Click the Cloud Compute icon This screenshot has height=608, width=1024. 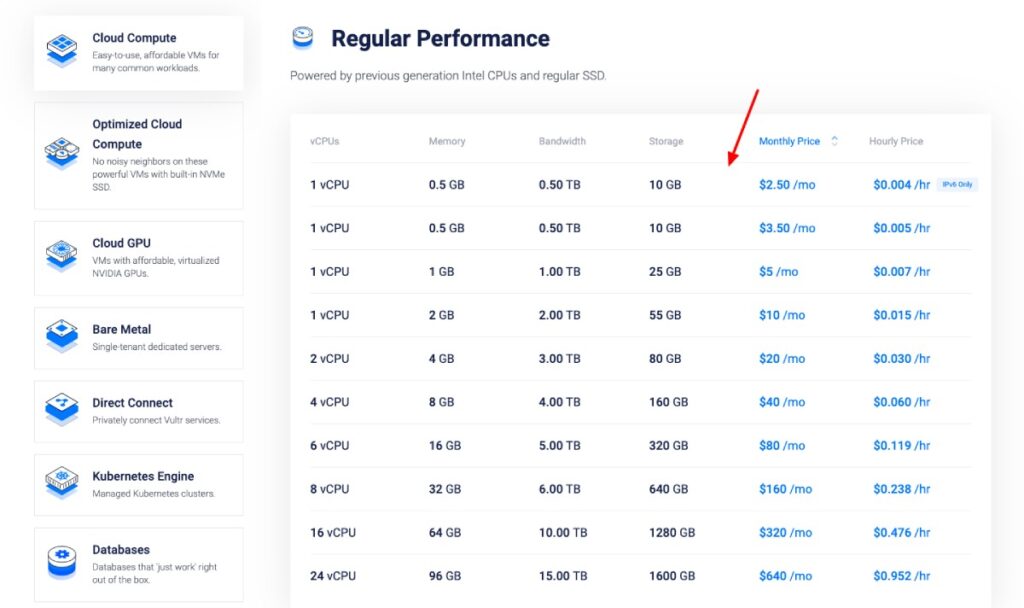(62, 50)
